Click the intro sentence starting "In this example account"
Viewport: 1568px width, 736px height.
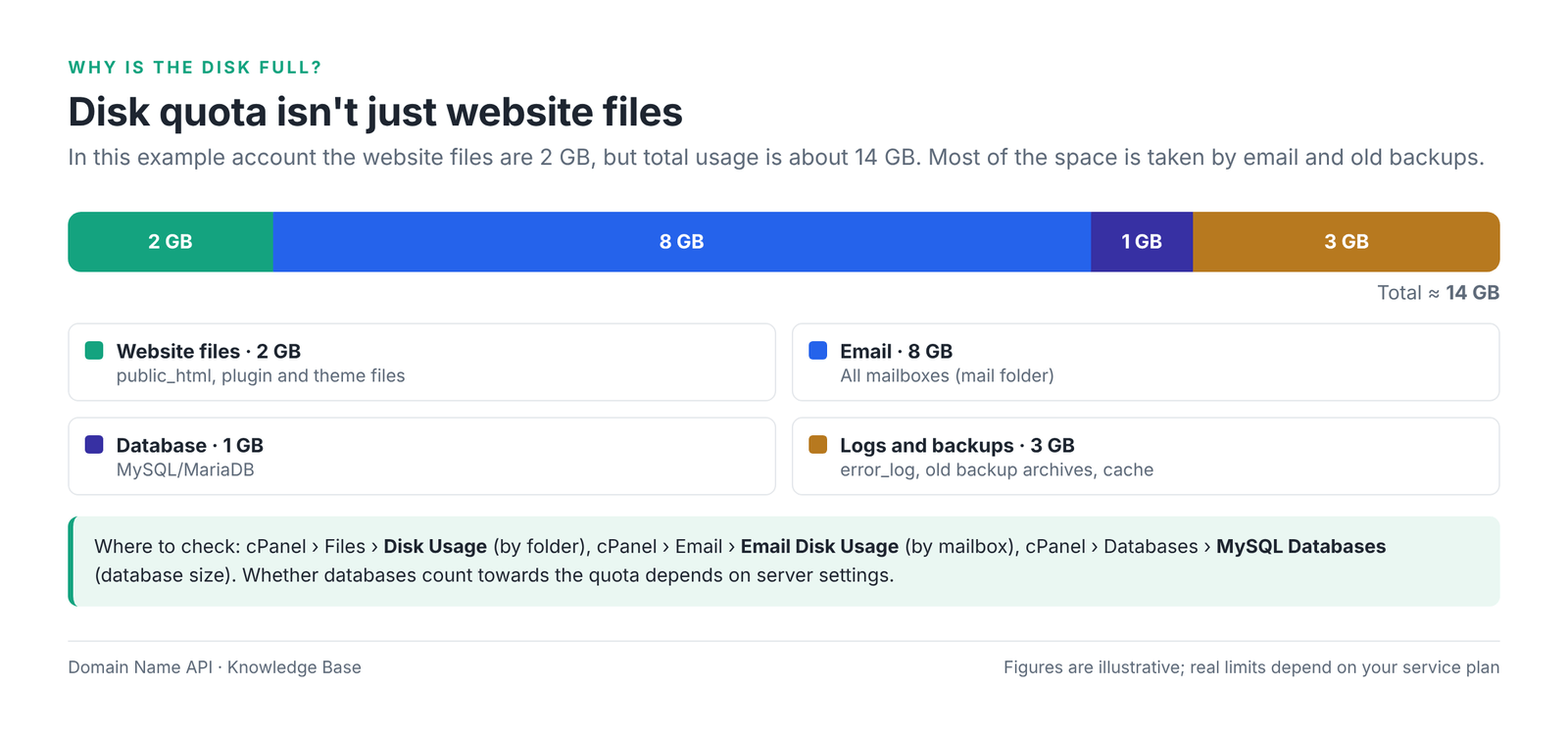pos(776,158)
